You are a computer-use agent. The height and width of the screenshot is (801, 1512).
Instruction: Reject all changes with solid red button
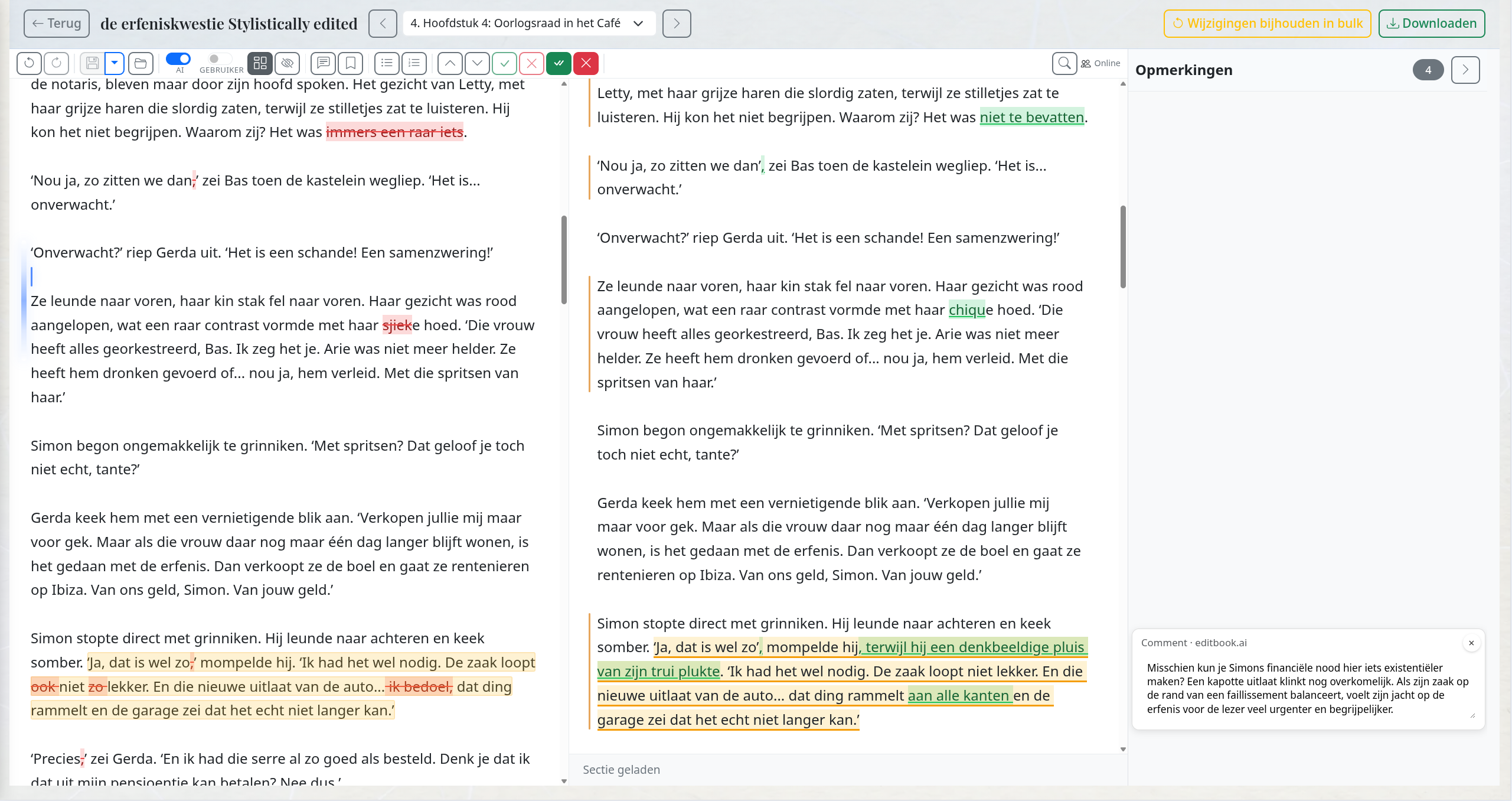[x=586, y=63]
